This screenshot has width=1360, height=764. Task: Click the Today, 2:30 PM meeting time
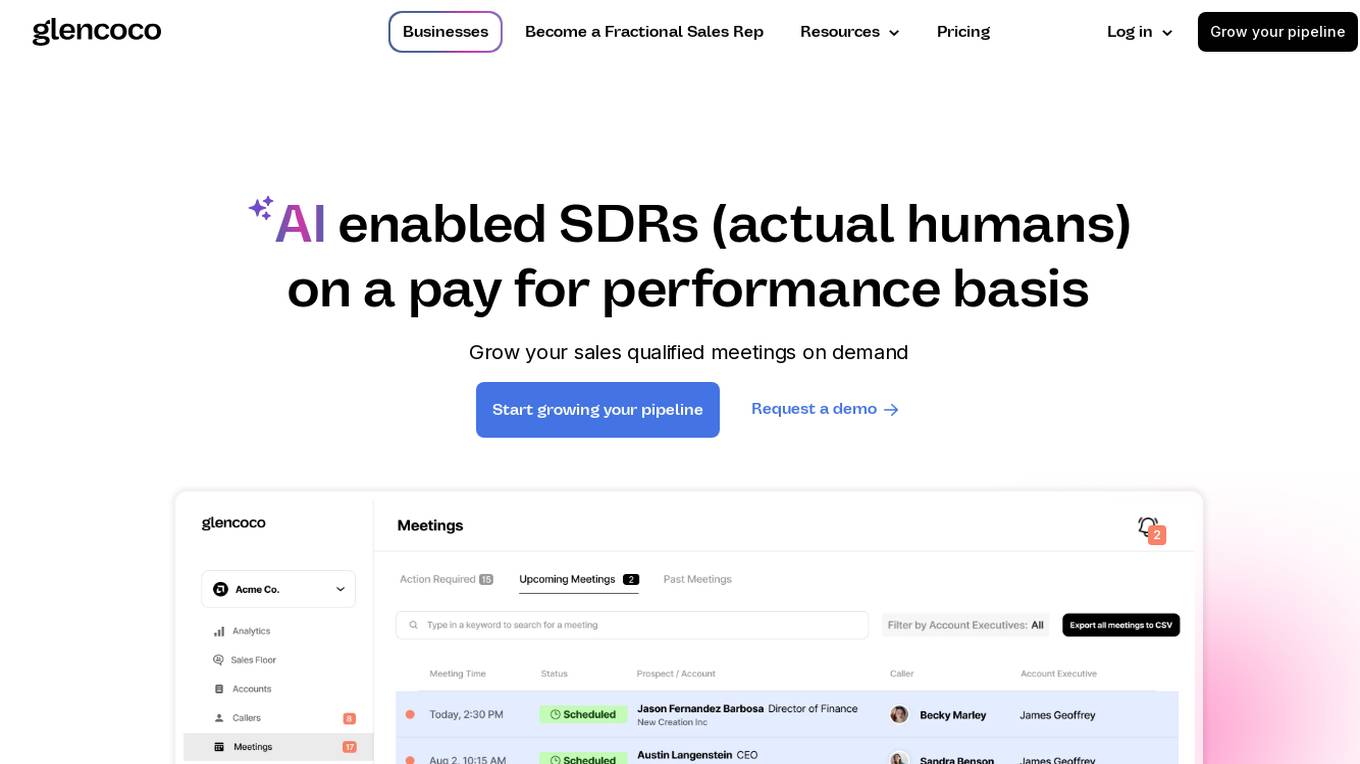point(466,714)
